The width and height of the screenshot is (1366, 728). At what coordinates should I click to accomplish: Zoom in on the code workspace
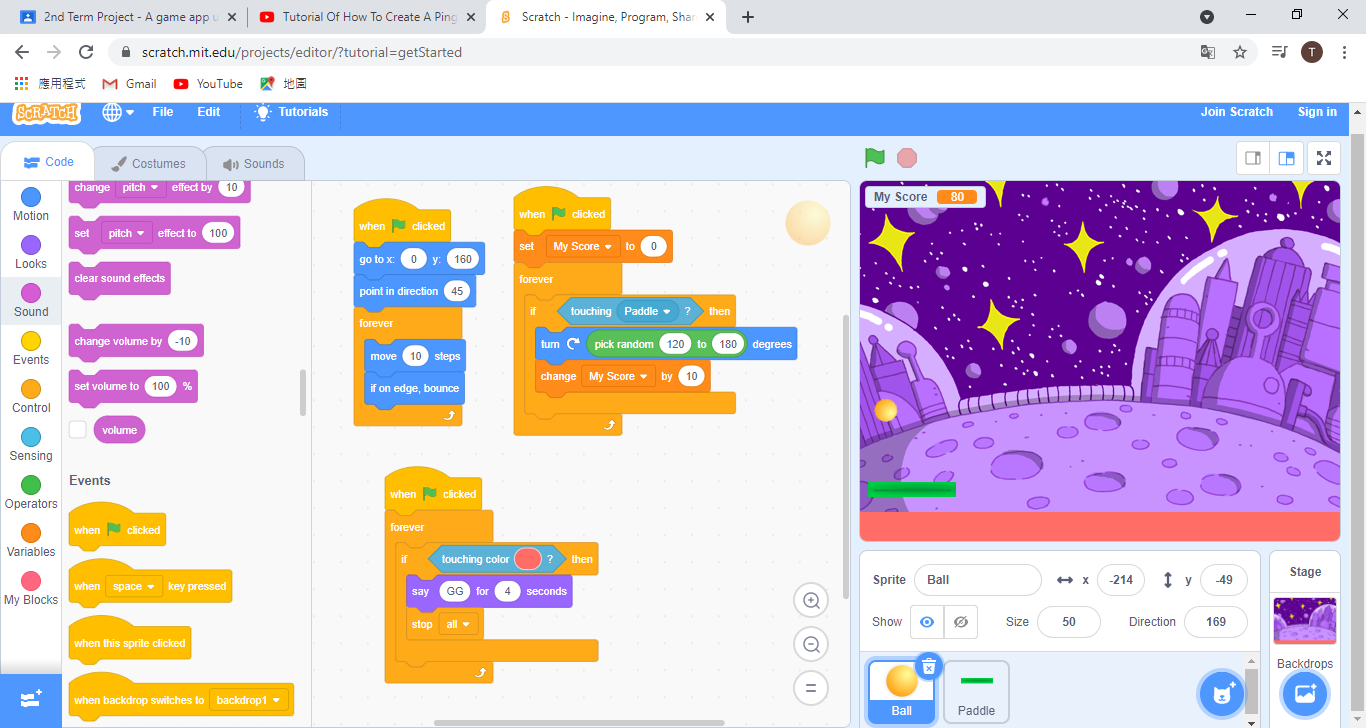[x=811, y=601]
